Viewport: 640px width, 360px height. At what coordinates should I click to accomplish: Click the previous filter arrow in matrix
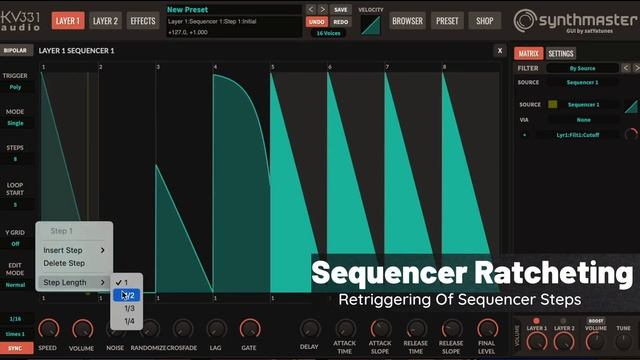(626, 68)
